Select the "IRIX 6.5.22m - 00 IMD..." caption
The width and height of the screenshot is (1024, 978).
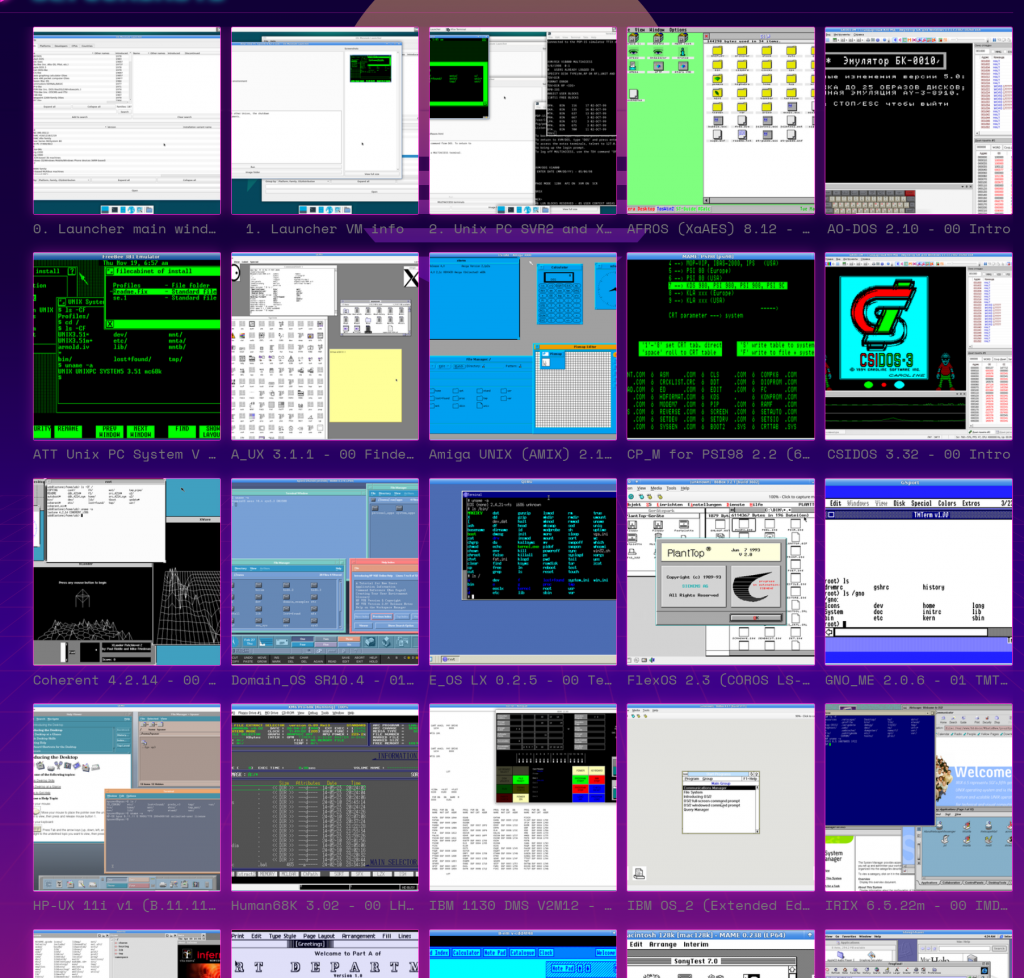point(917,906)
